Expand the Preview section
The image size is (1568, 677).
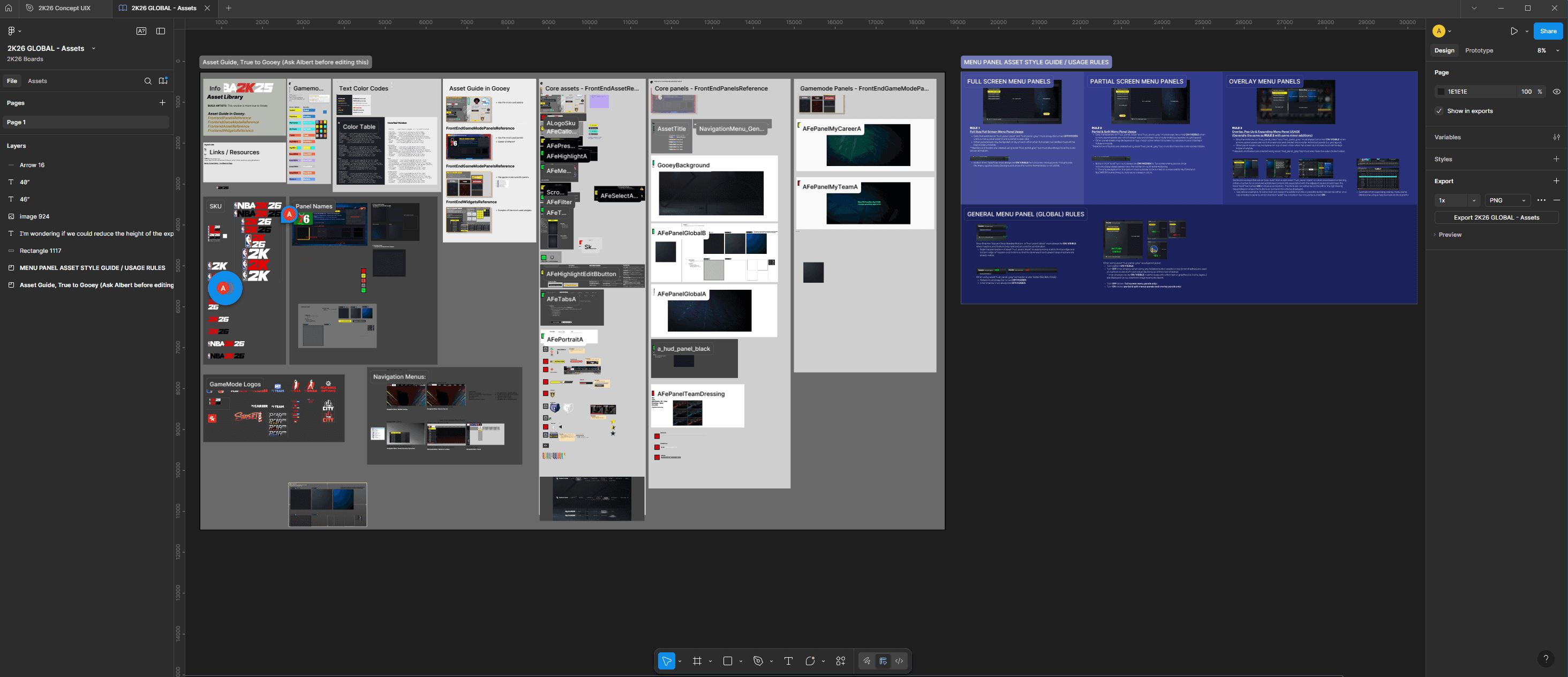(x=1449, y=235)
